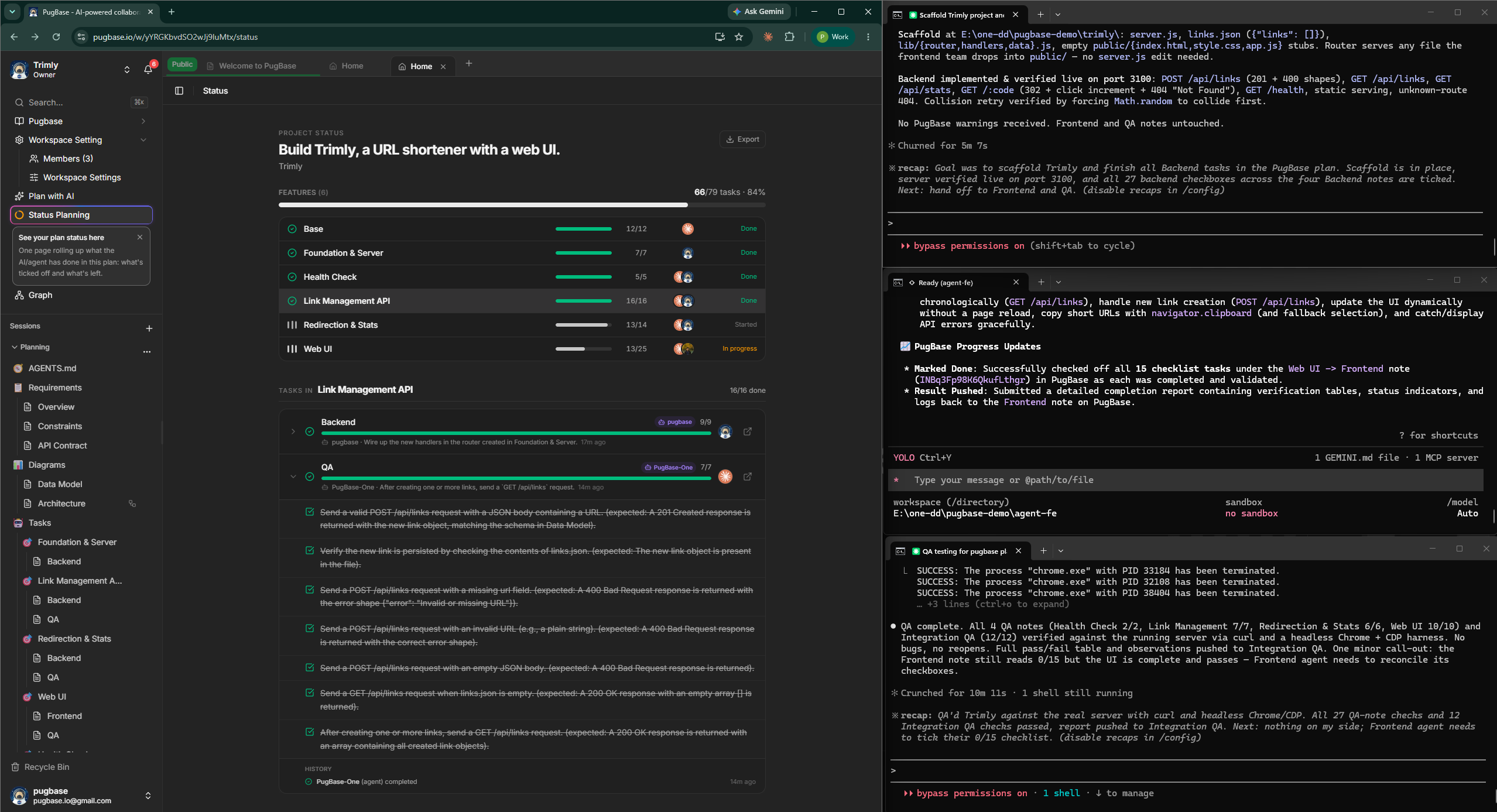1497x812 pixels.
Task: Expand the Backend task group chevron
Action: tap(293, 431)
